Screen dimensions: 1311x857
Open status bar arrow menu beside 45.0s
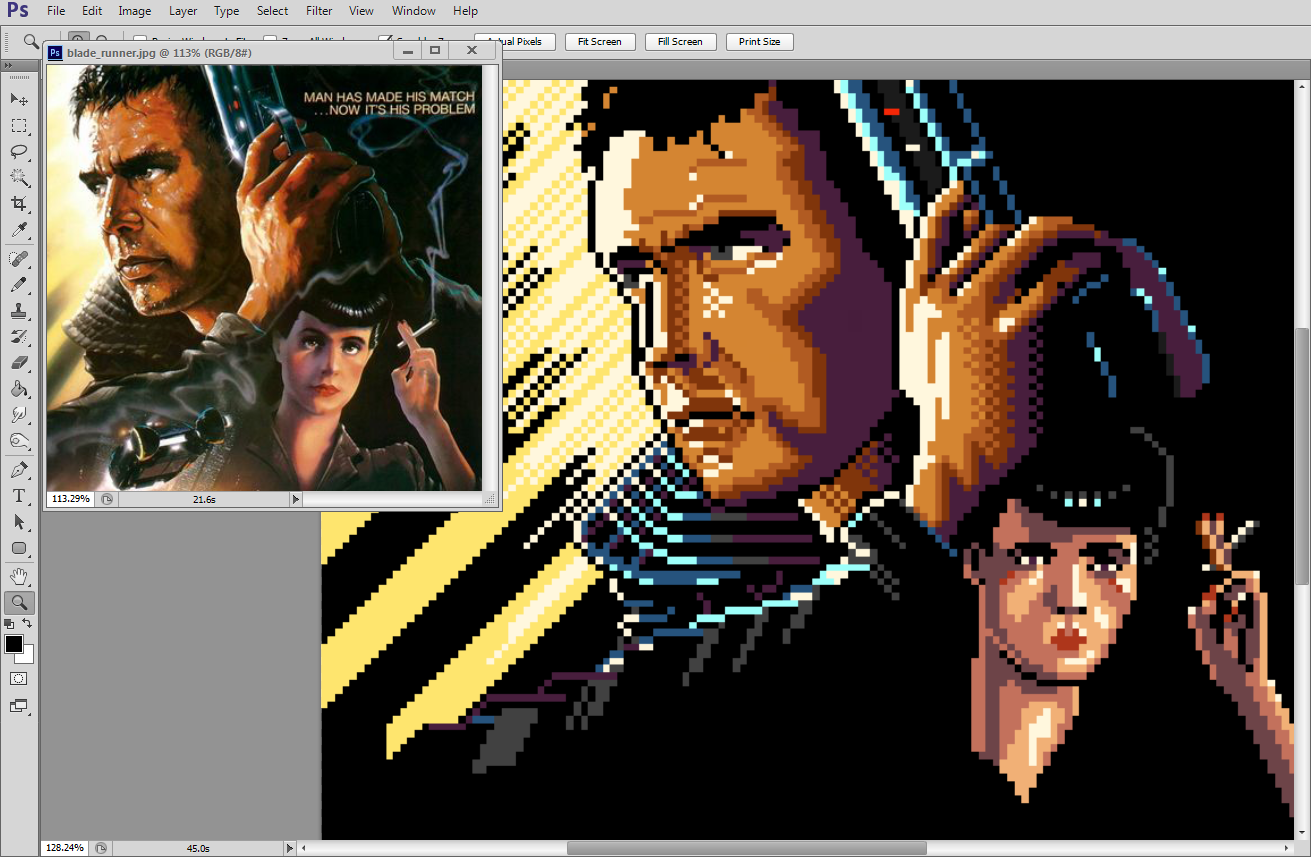(x=290, y=848)
